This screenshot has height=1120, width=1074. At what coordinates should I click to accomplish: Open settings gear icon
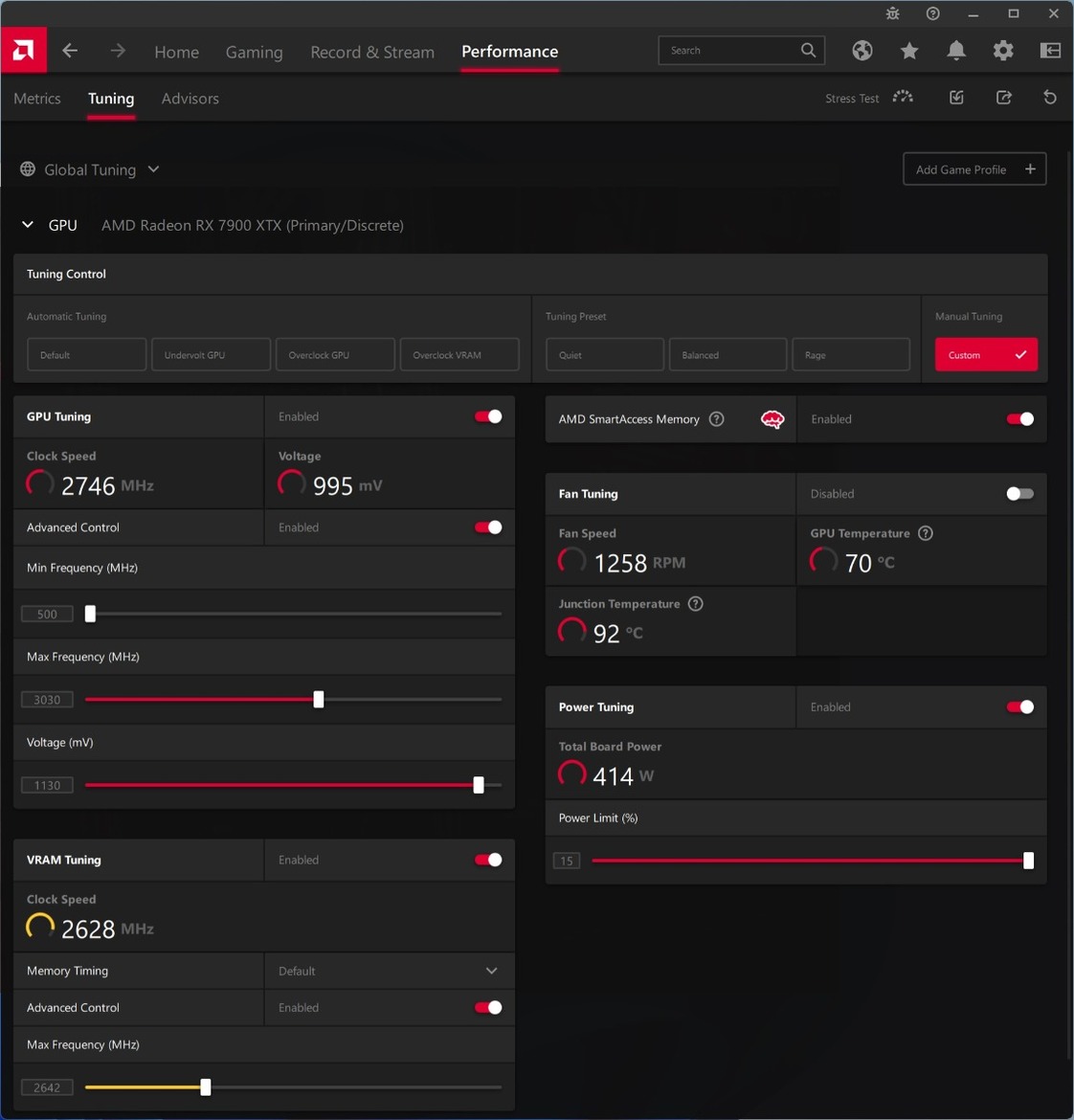pyautogui.click(x=1003, y=51)
